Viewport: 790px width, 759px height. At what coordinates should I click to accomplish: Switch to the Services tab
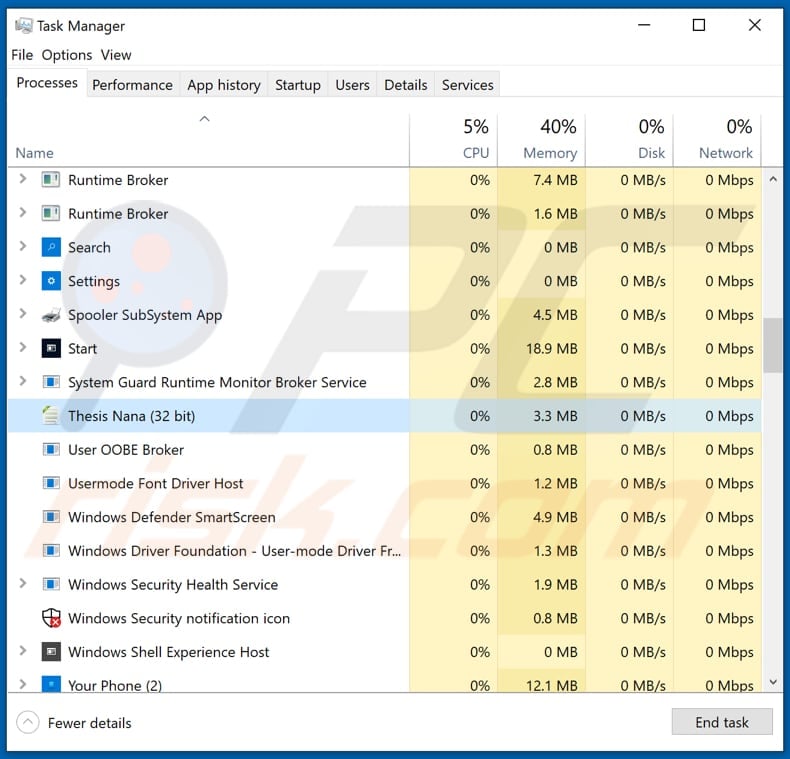tap(468, 85)
